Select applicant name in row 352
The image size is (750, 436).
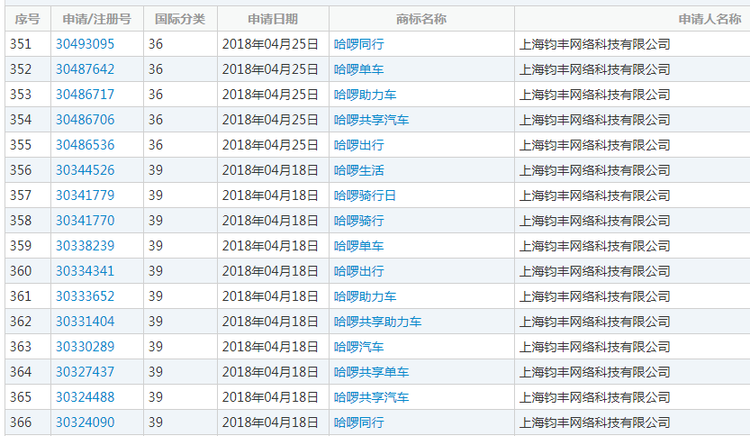595,70
